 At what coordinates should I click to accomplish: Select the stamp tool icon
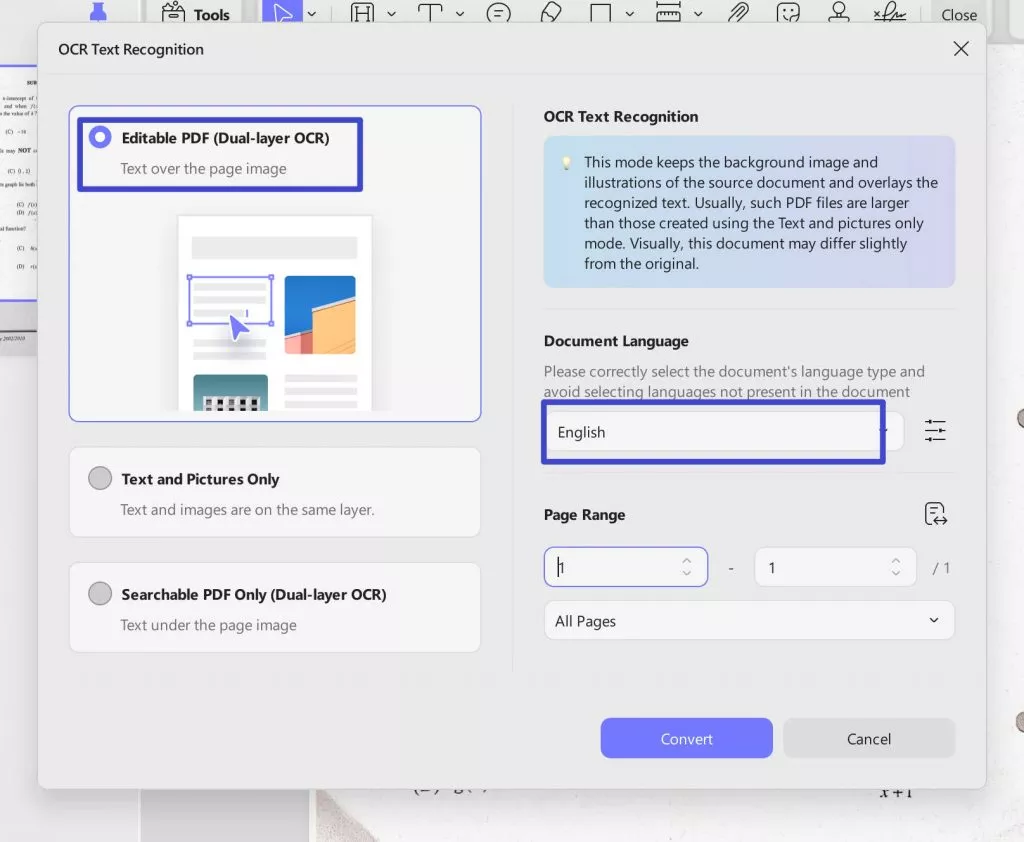(839, 13)
